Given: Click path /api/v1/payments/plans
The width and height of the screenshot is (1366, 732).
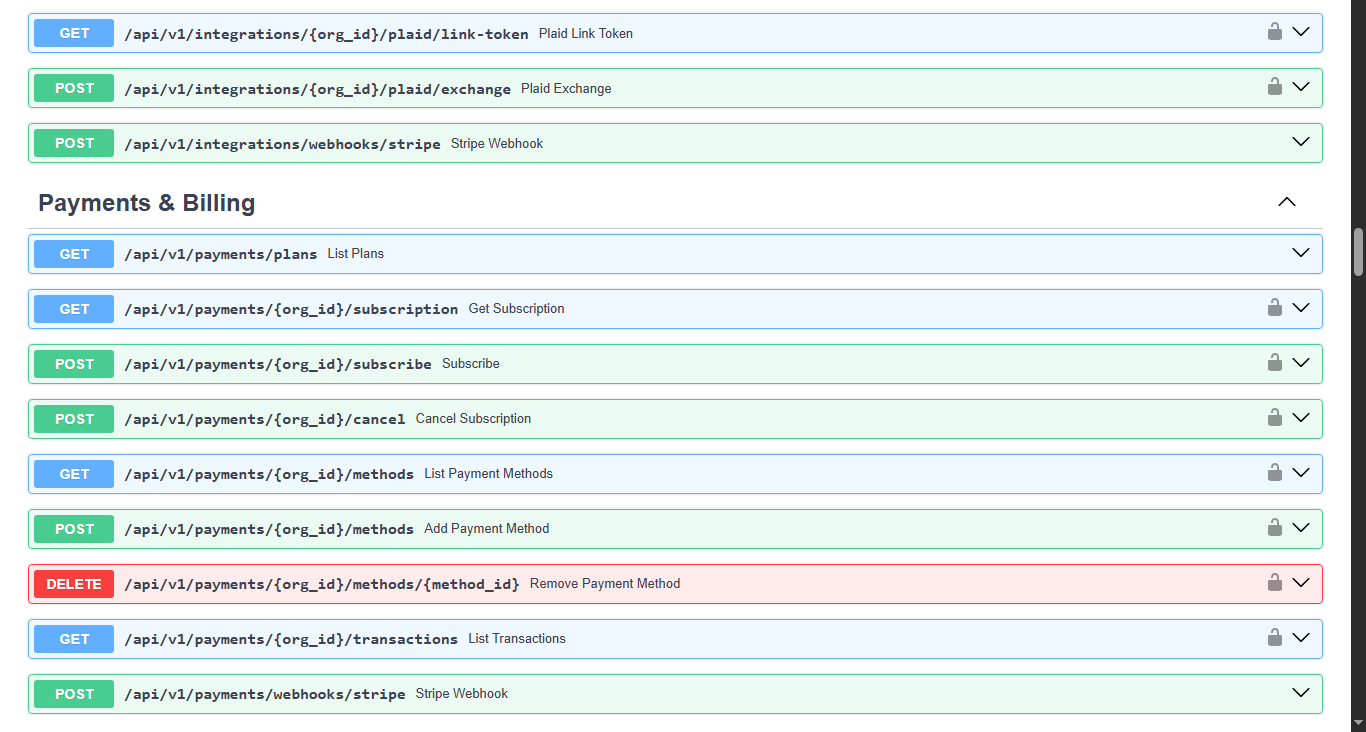Looking at the screenshot, I should click(x=220, y=254).
